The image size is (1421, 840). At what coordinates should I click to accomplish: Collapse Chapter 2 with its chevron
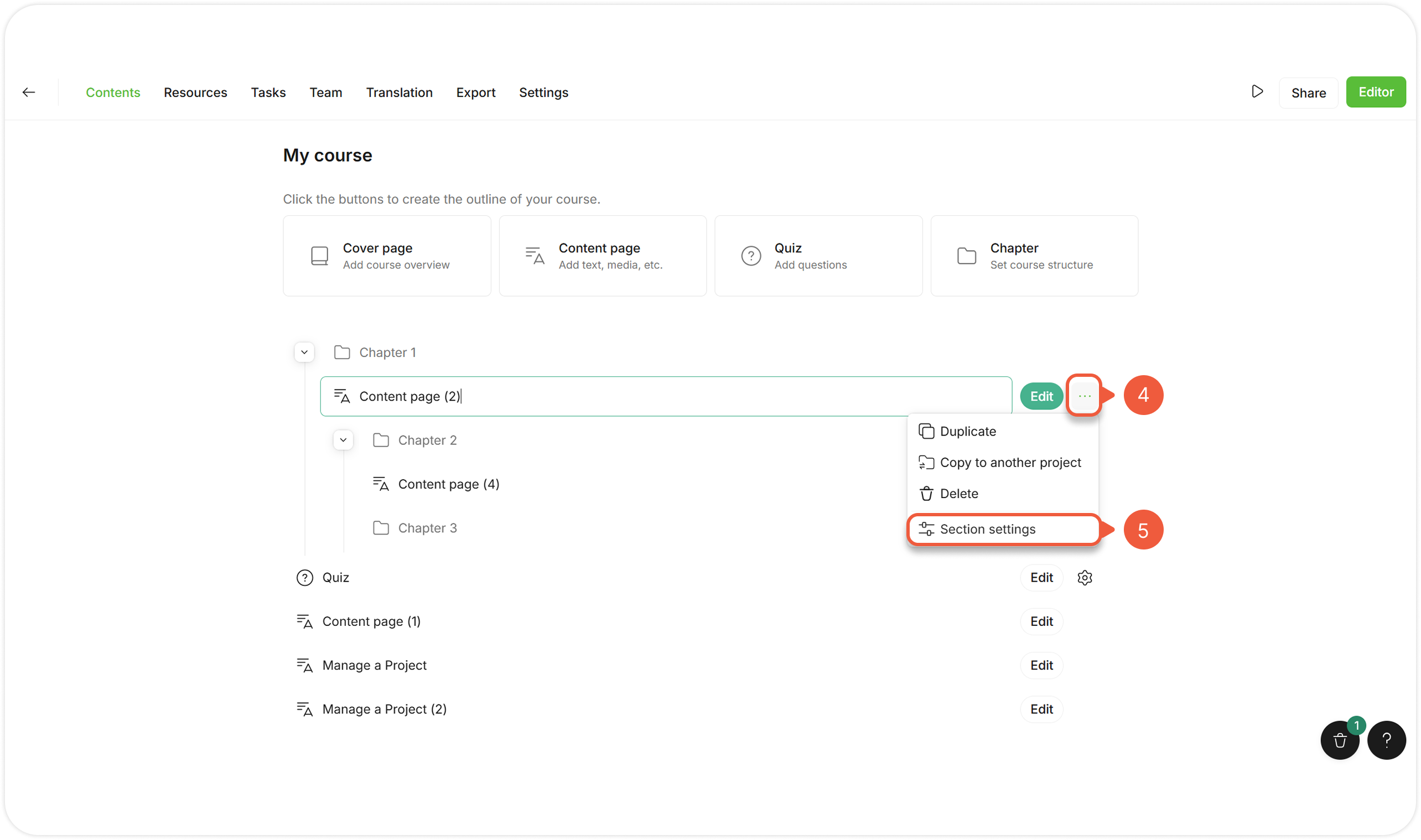click(343, 440)
